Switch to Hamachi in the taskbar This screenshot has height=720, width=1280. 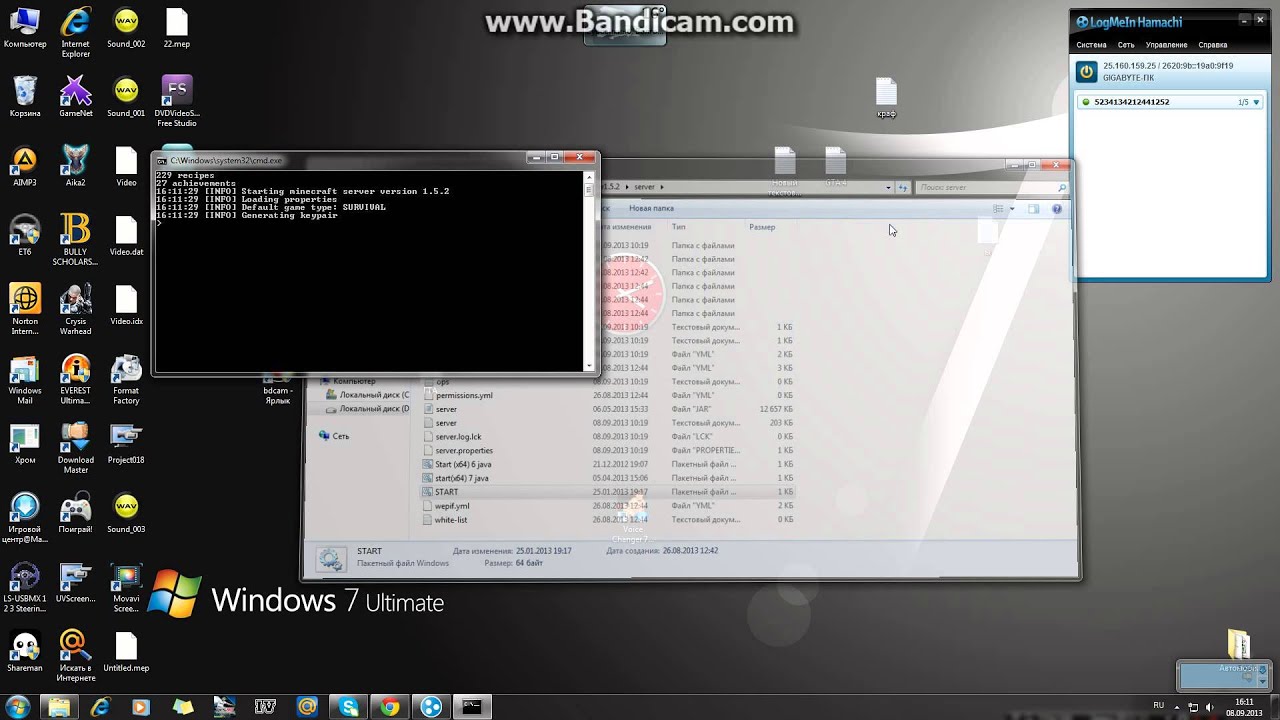coord(431,707)
